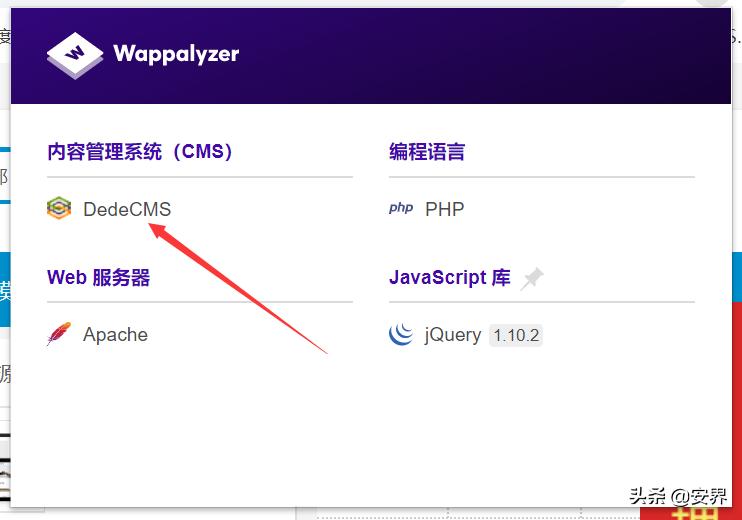
Task: Open the 编程语言 category heading
Action: 427,152
